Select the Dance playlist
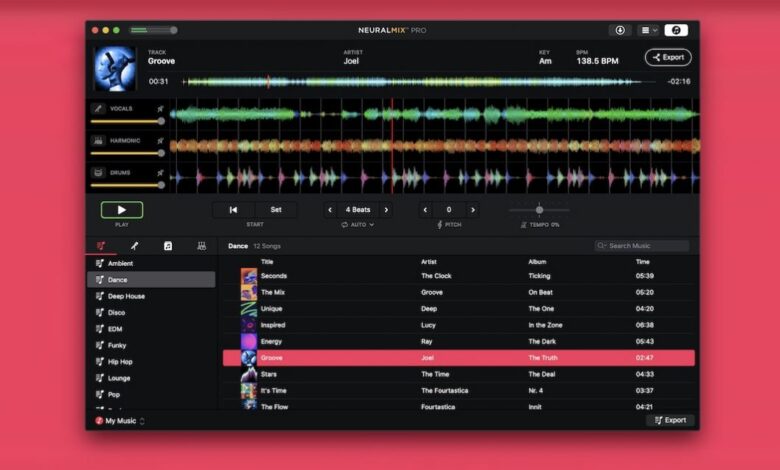The width and height of the screenshot is (780, 470). pyautogui.click(x=151, y=280)
